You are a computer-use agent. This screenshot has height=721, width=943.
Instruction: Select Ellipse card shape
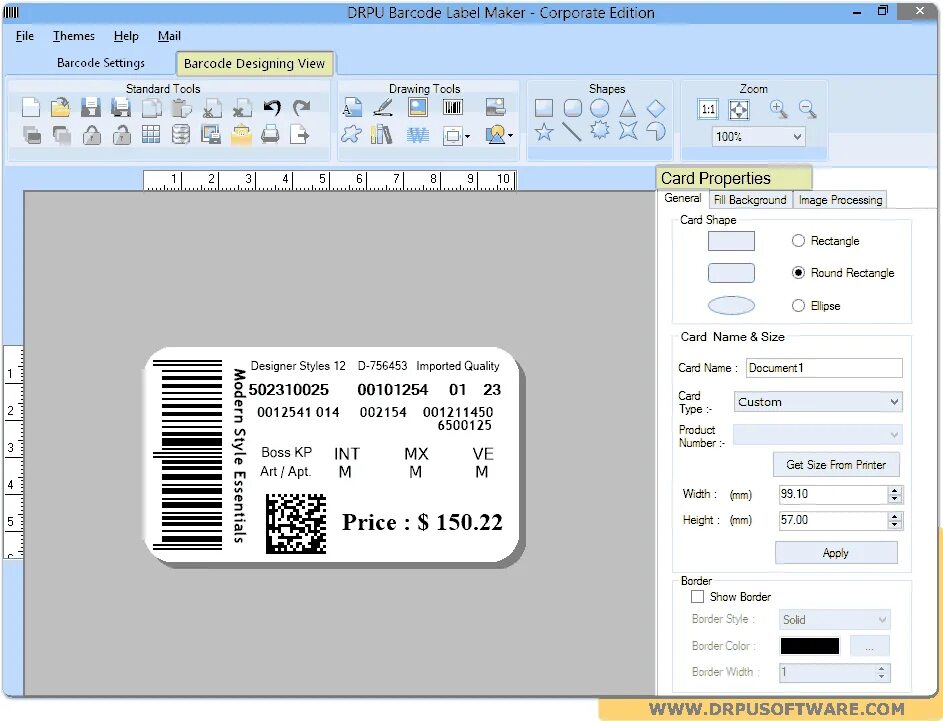coord(798,305)
